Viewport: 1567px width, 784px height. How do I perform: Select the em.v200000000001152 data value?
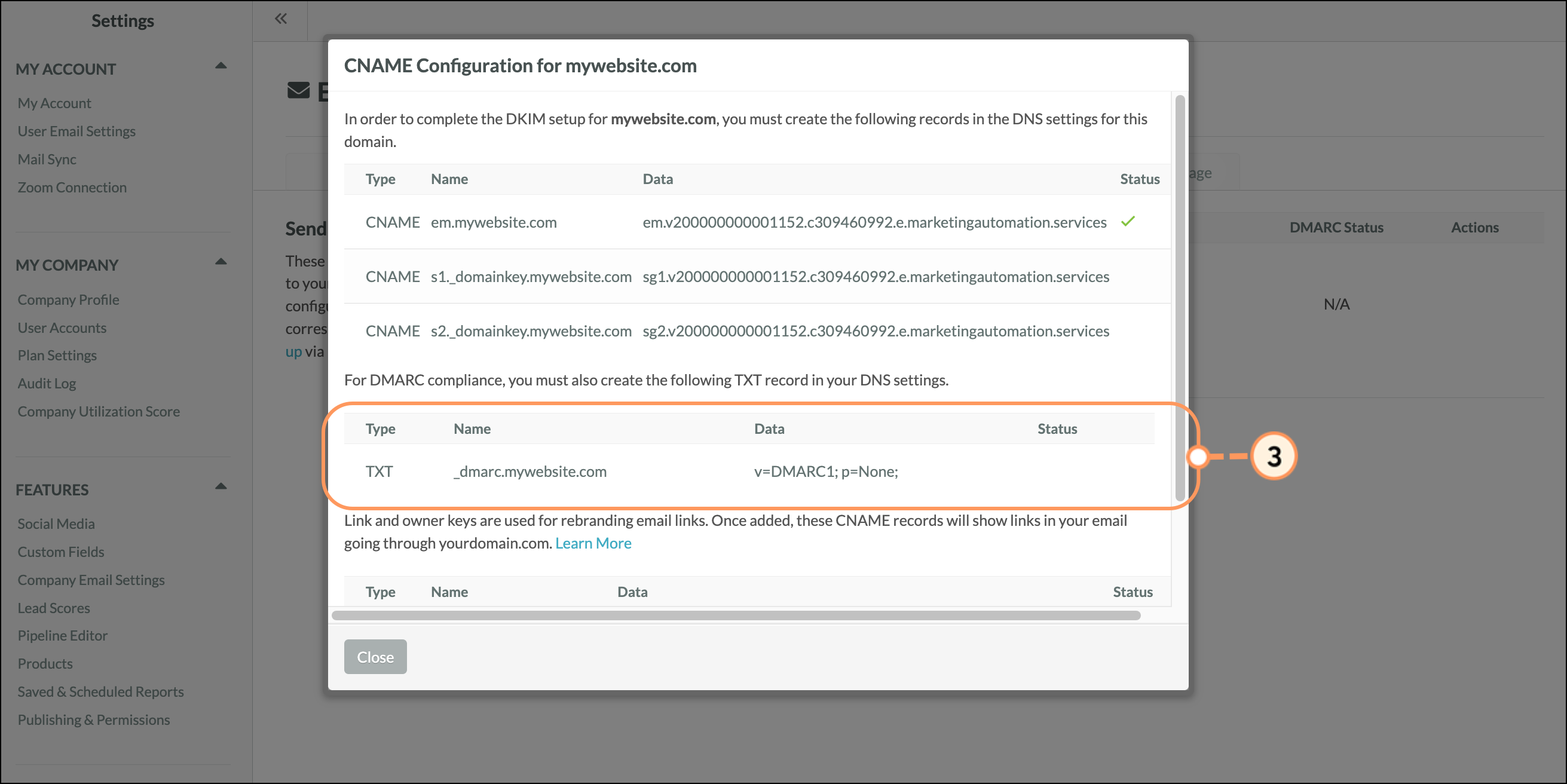tap(874, 222)
